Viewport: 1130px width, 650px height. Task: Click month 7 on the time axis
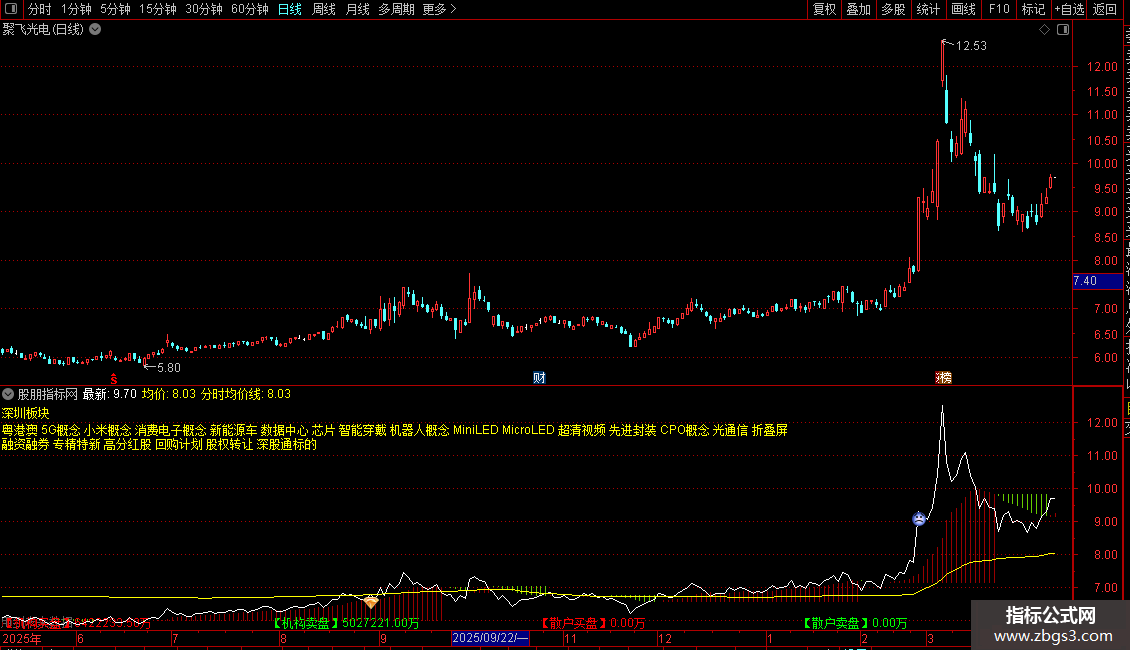click(175, 638)
